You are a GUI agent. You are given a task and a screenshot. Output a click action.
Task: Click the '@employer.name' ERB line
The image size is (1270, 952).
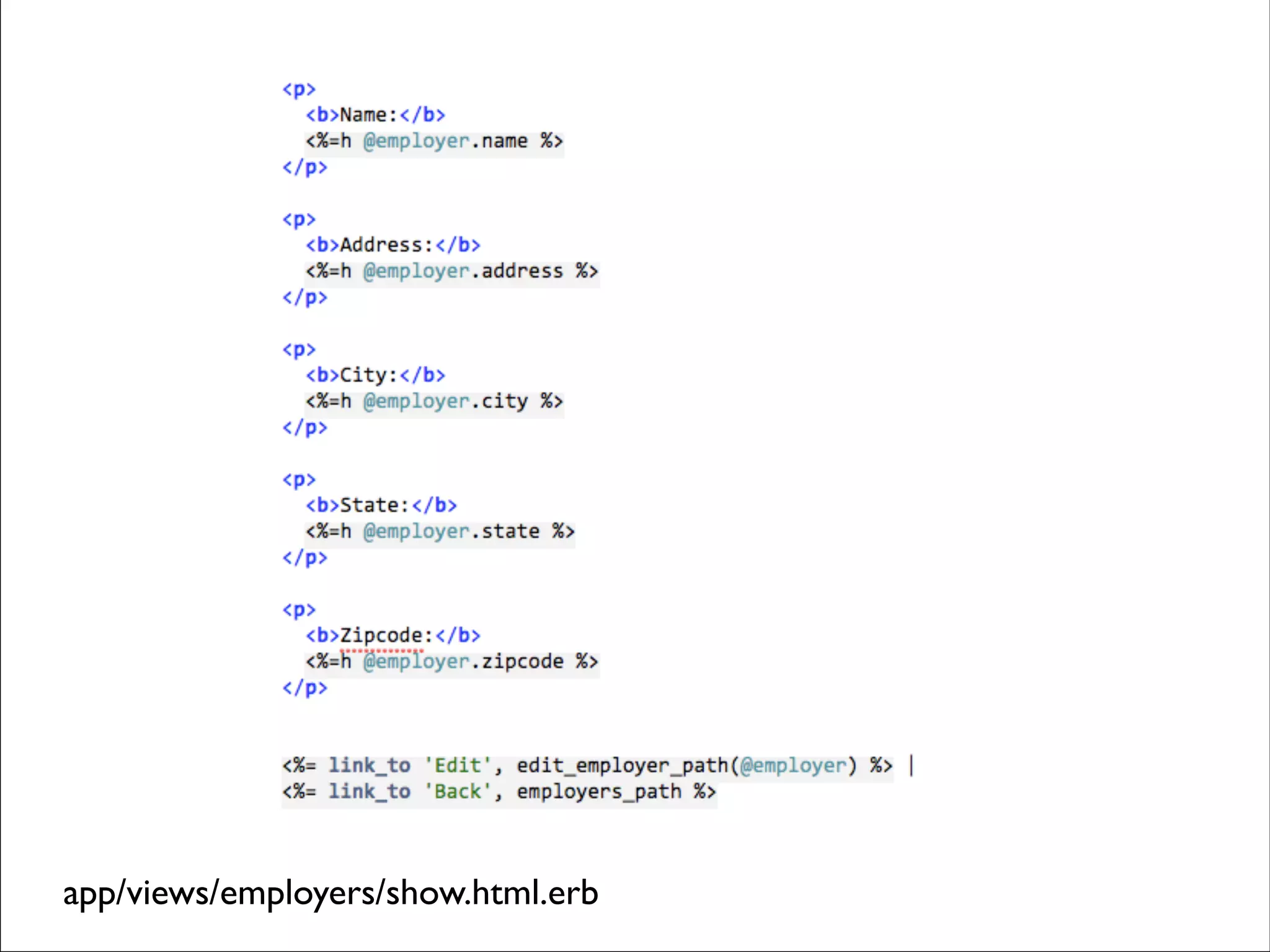(435, 142)
